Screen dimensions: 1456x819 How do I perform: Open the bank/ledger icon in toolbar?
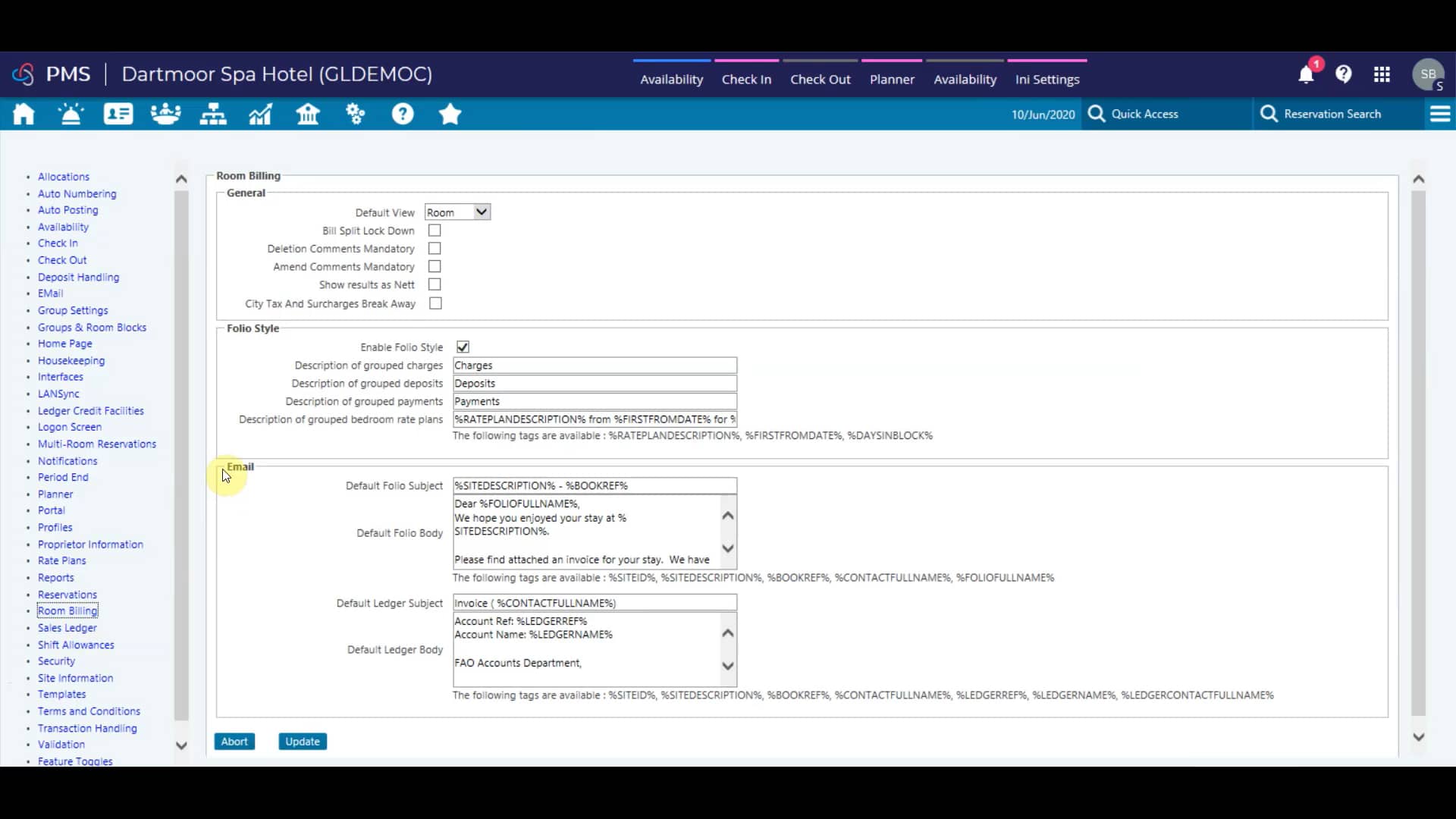click(308, 114)
